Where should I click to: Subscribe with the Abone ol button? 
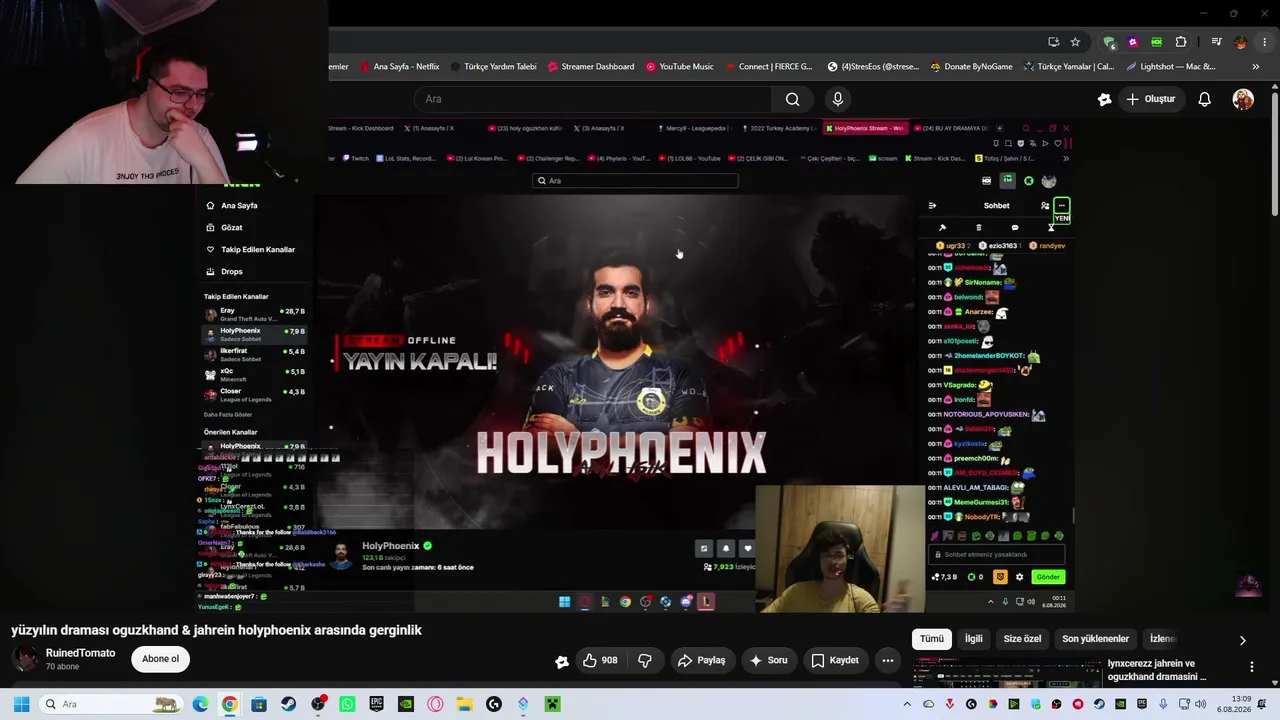point(160,659)
